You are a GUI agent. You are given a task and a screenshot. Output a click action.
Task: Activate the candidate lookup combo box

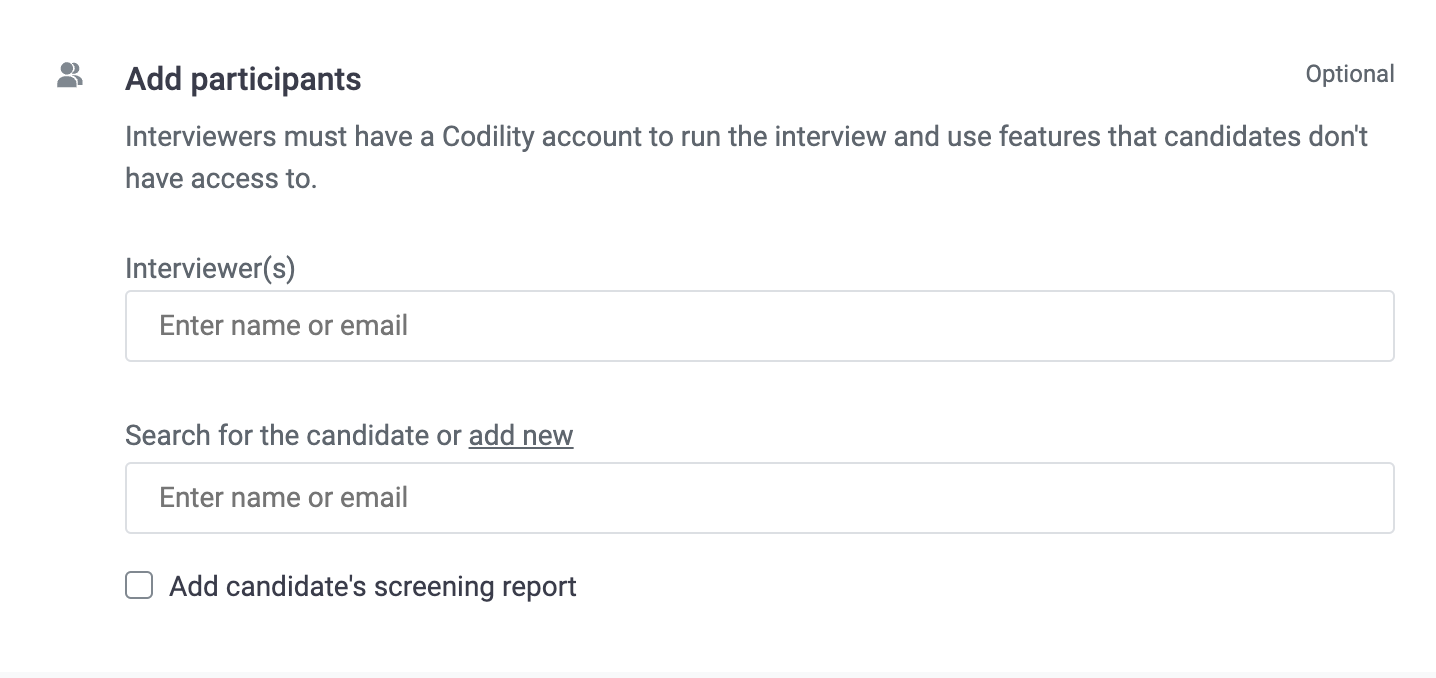(x=759, y=498)
